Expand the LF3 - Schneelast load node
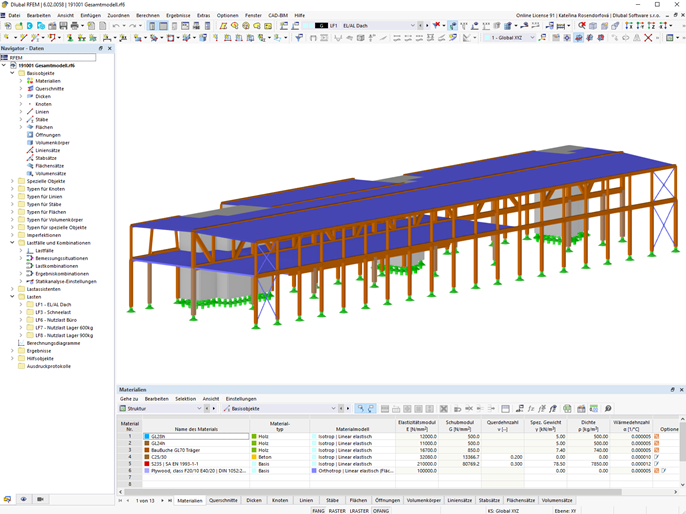Screen dimensions: 686x514 [x=21, y=312]
